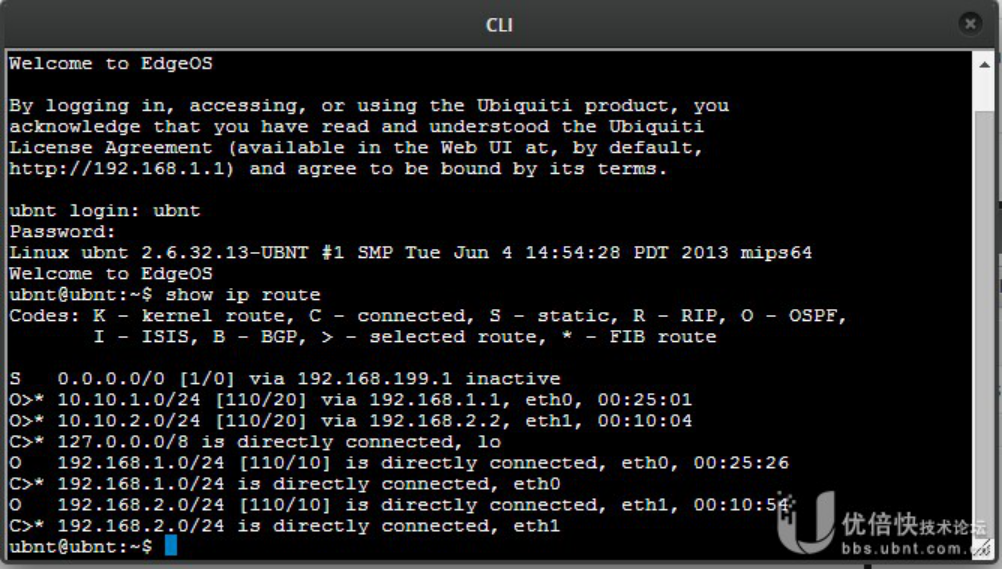Click the 10.10.2.0/24 OSPF route entry
The height and width of the screenshot is (569, 1002).
[x=350, y=421]
